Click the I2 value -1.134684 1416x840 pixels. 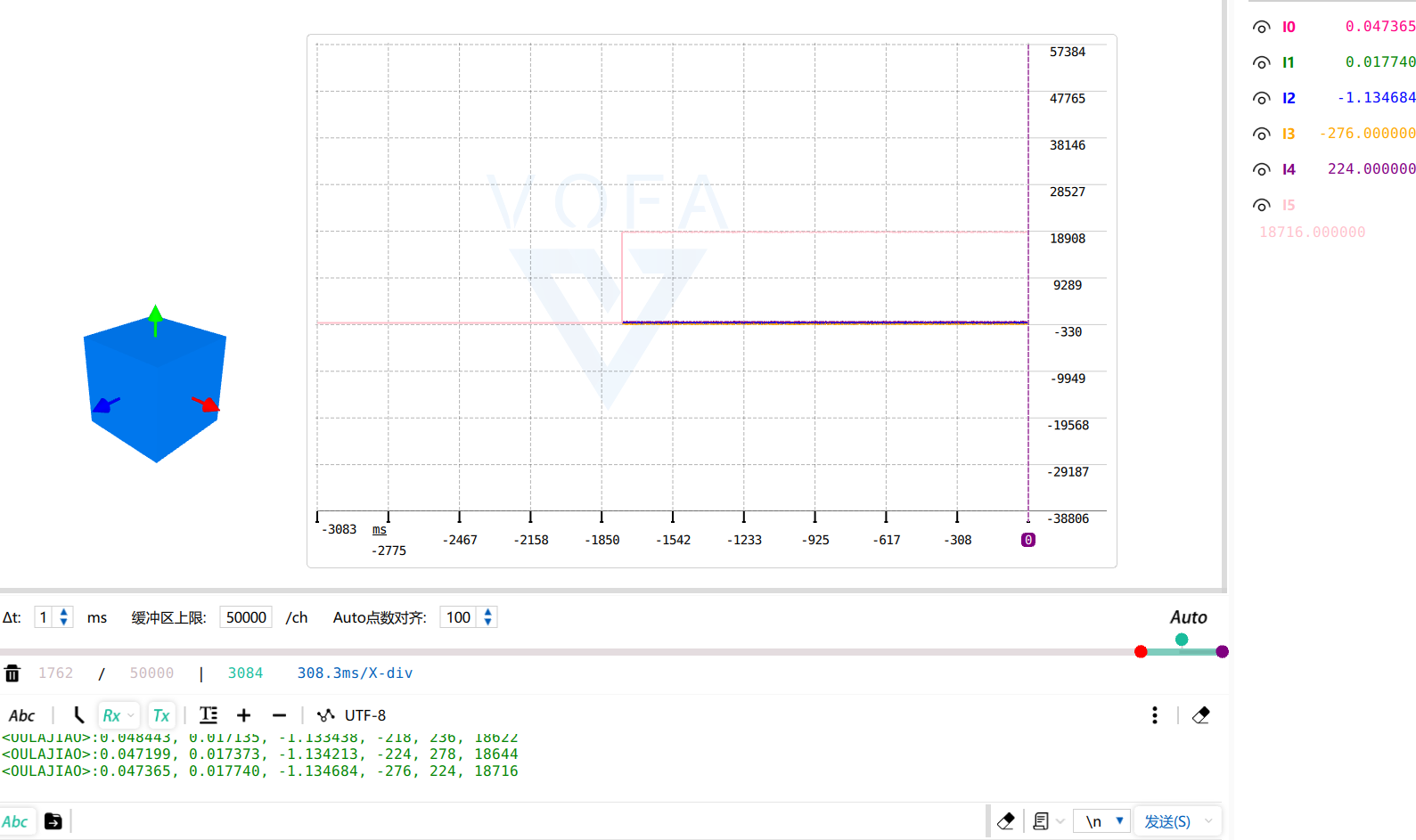point(1377,98)
